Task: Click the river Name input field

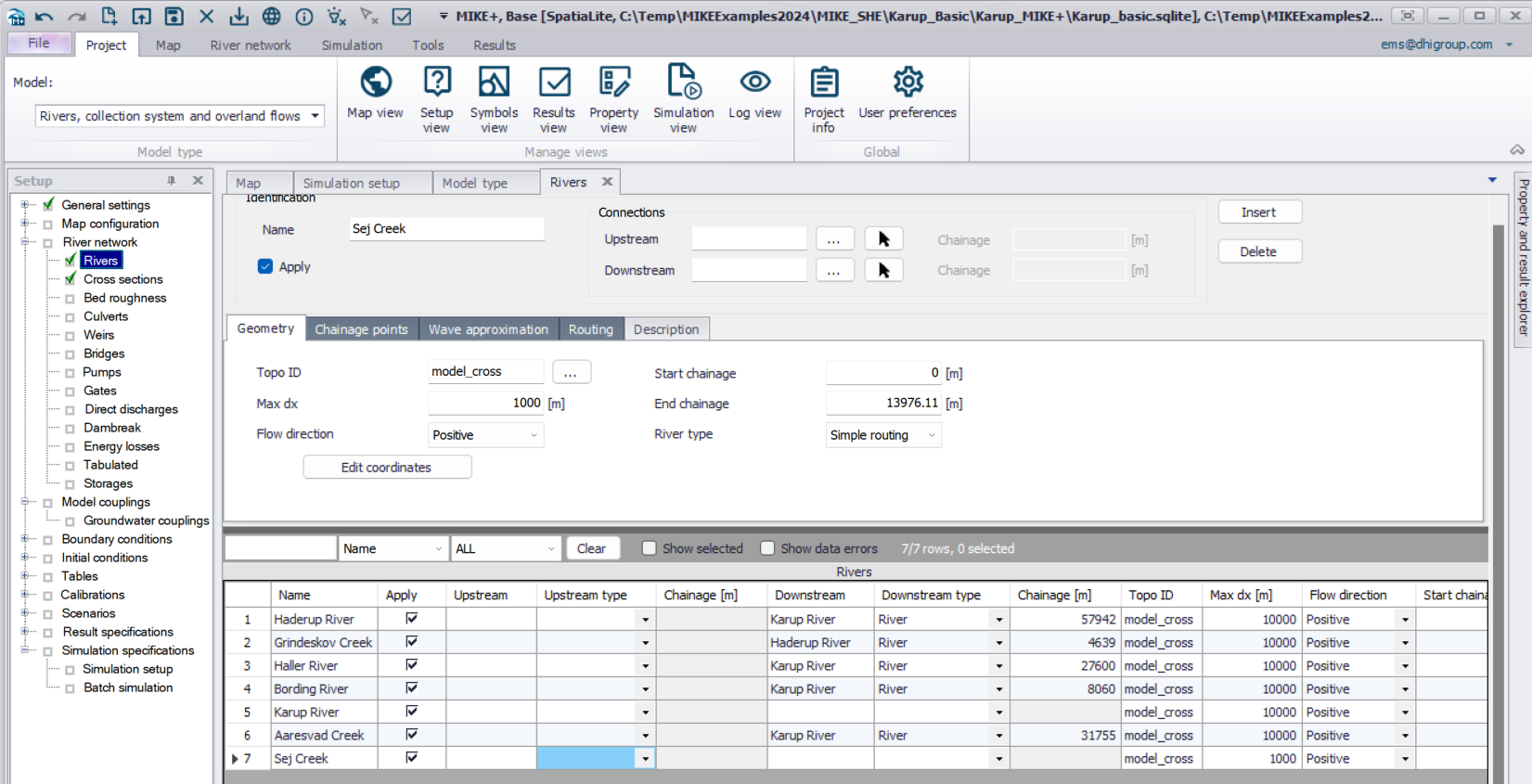Action: [x=446, y=229]
